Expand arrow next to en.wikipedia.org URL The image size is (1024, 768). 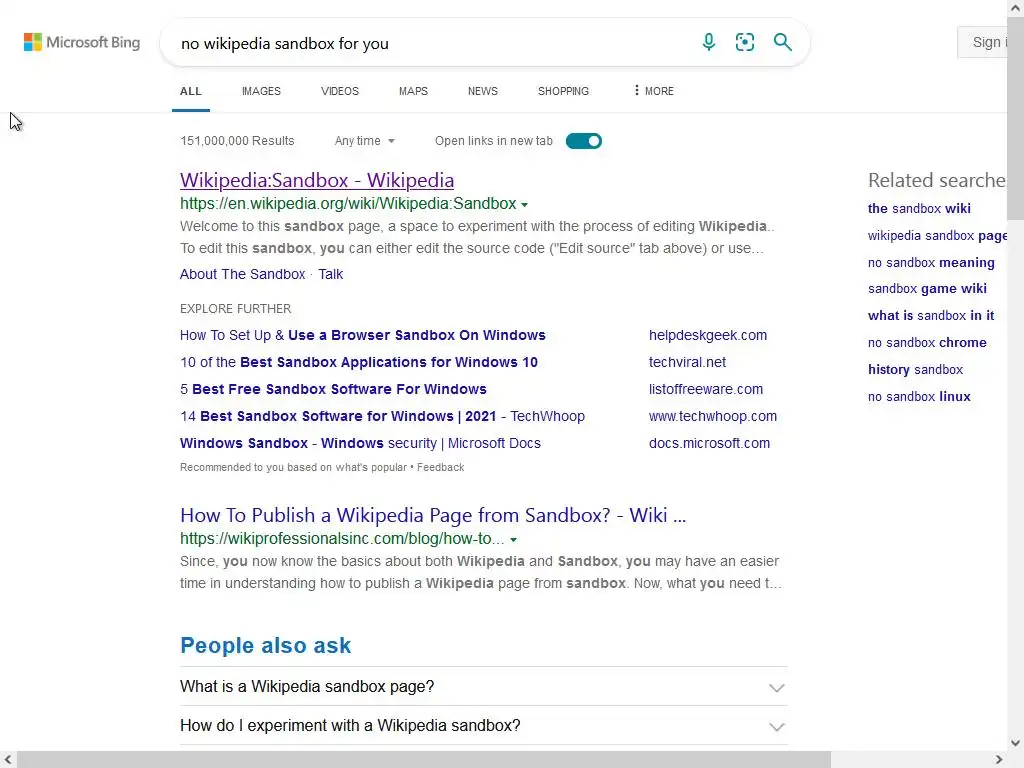[x=524, y=204]
